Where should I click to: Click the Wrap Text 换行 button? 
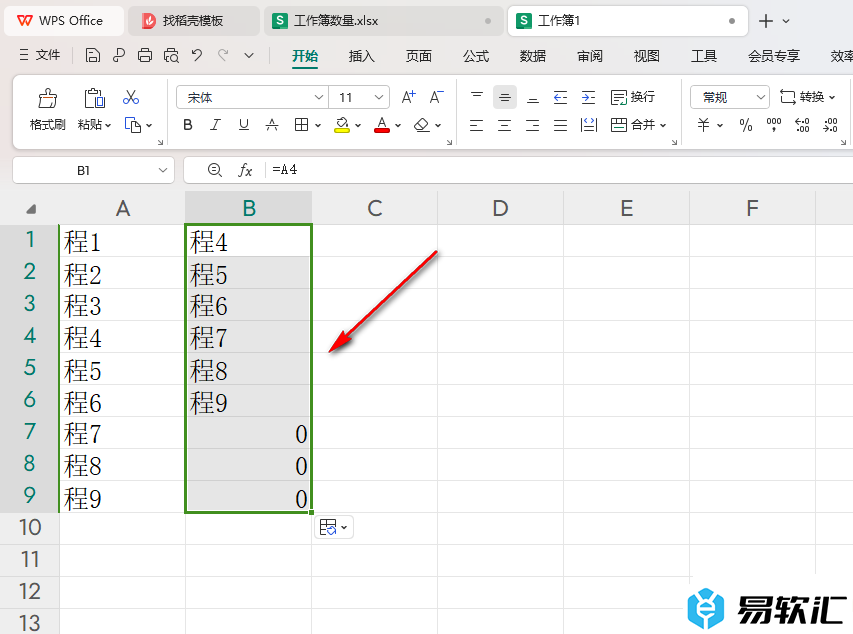[x=633, y=97]
